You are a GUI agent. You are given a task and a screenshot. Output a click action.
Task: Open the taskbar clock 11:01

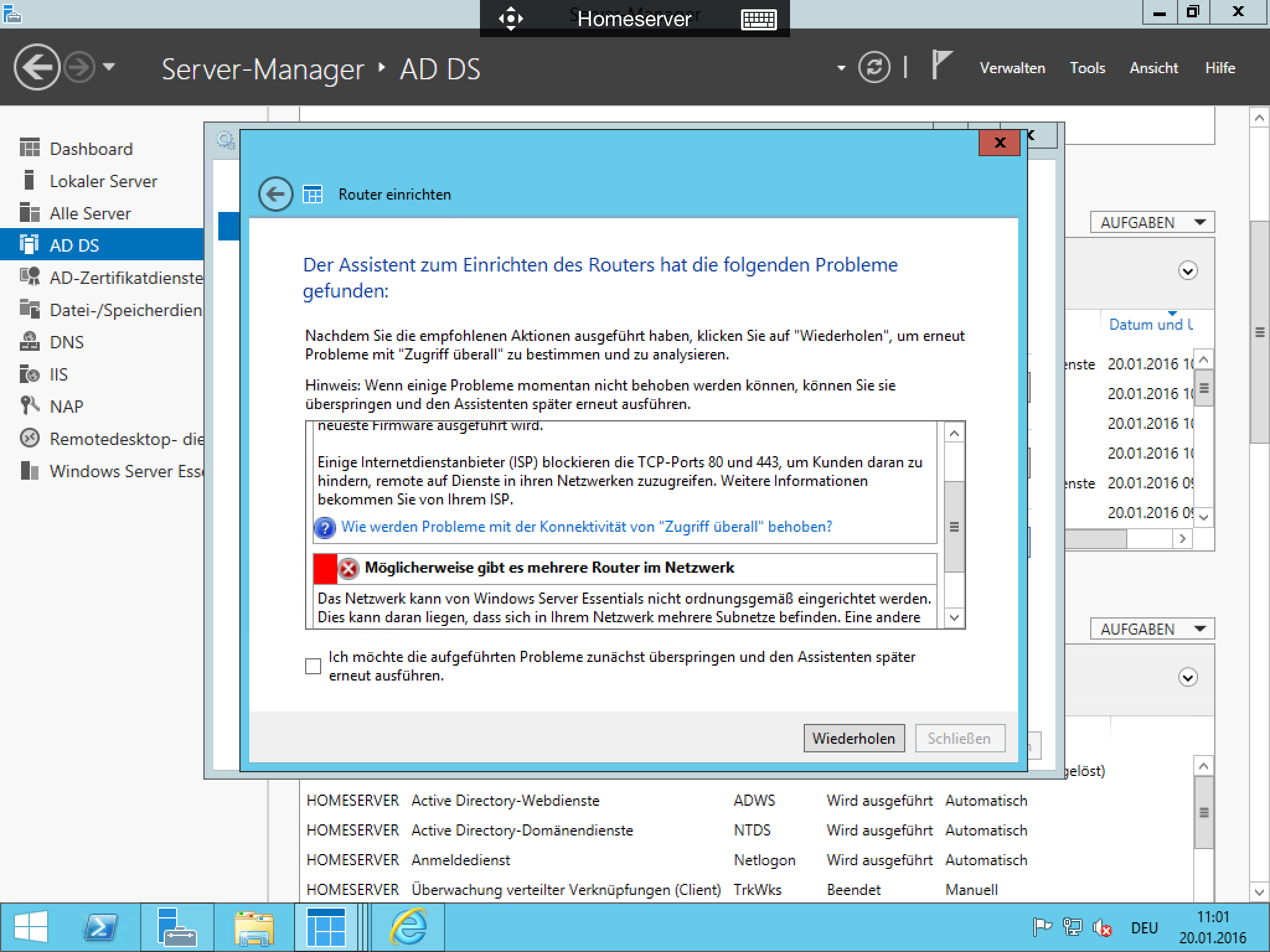[x=1213, y=927]
